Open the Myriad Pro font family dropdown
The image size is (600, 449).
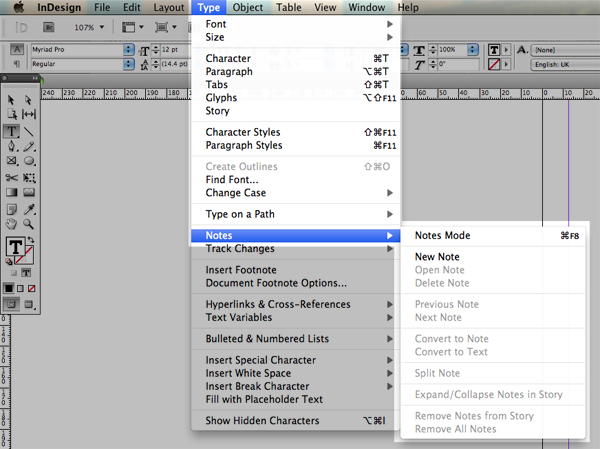pos(129,49)
